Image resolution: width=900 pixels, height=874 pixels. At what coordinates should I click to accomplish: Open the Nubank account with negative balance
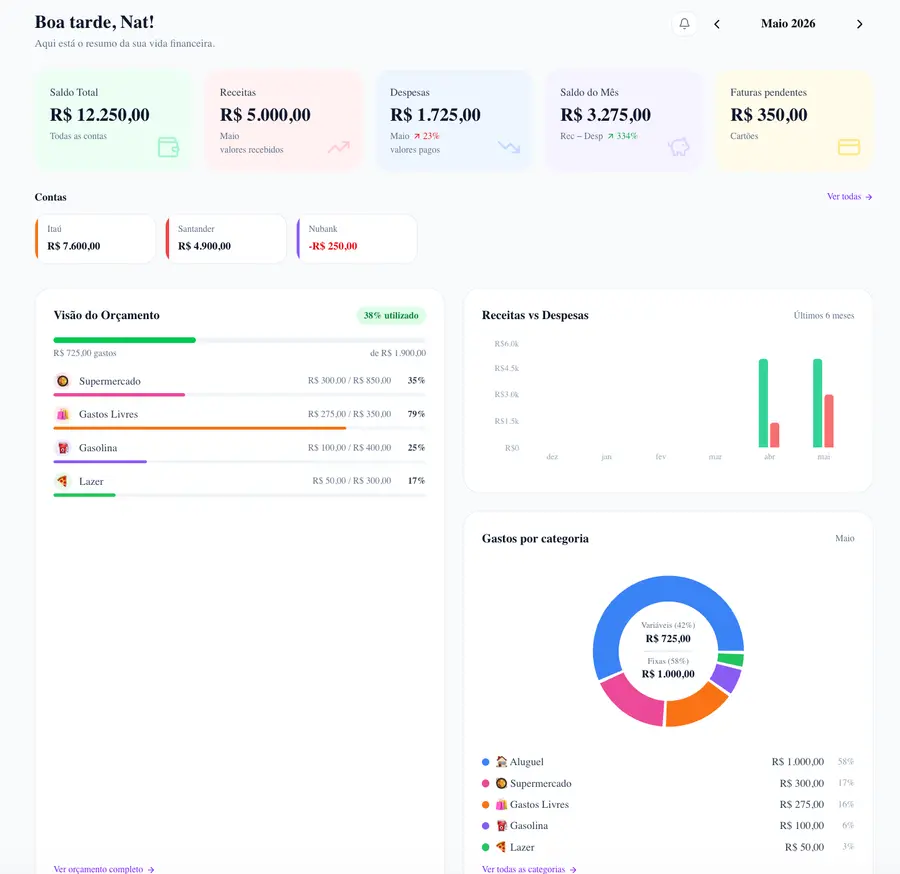point(357,239)
